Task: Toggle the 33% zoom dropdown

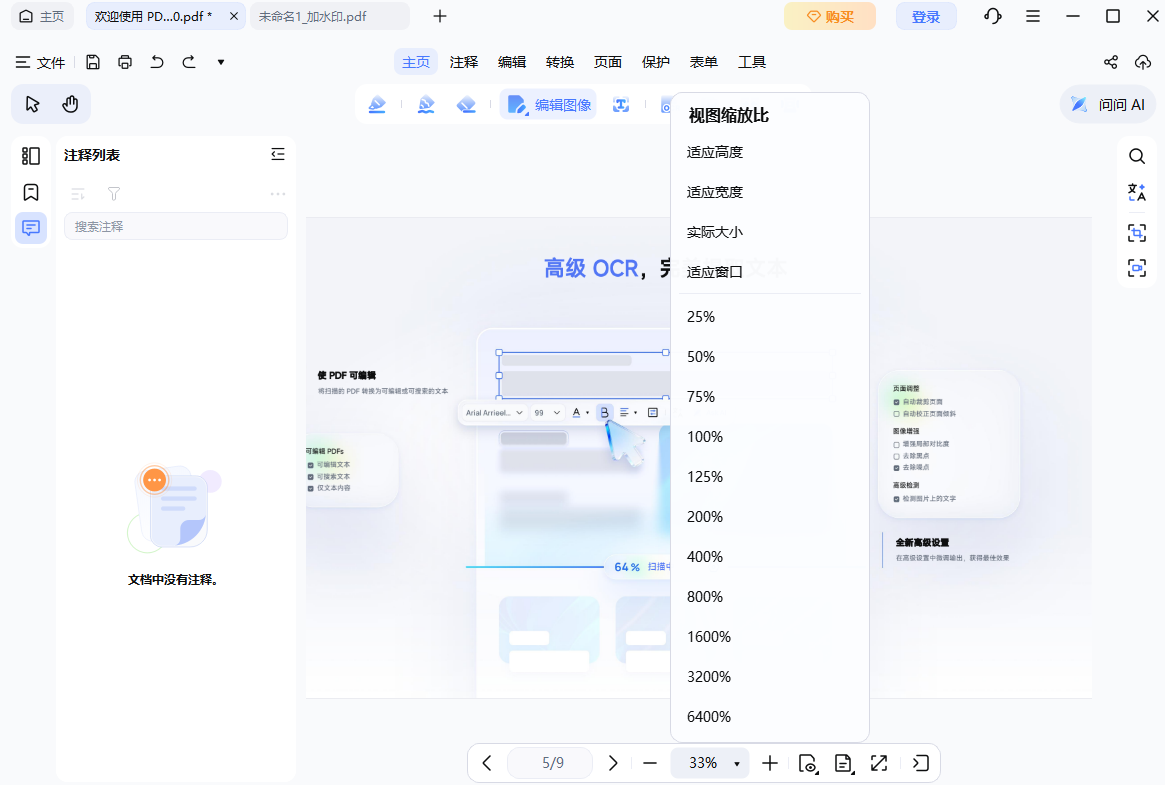Action: pyautogui.click(x=710, y=763)
